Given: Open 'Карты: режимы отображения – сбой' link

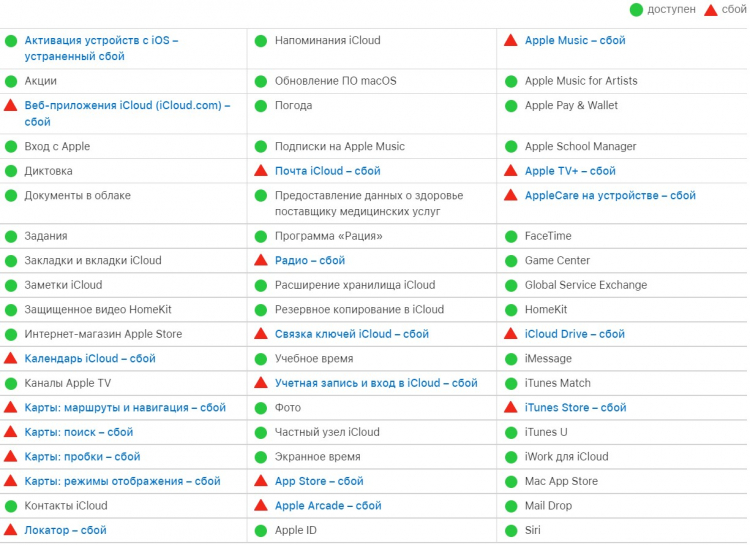Looking at the screenshot, I should coord(122,481).
